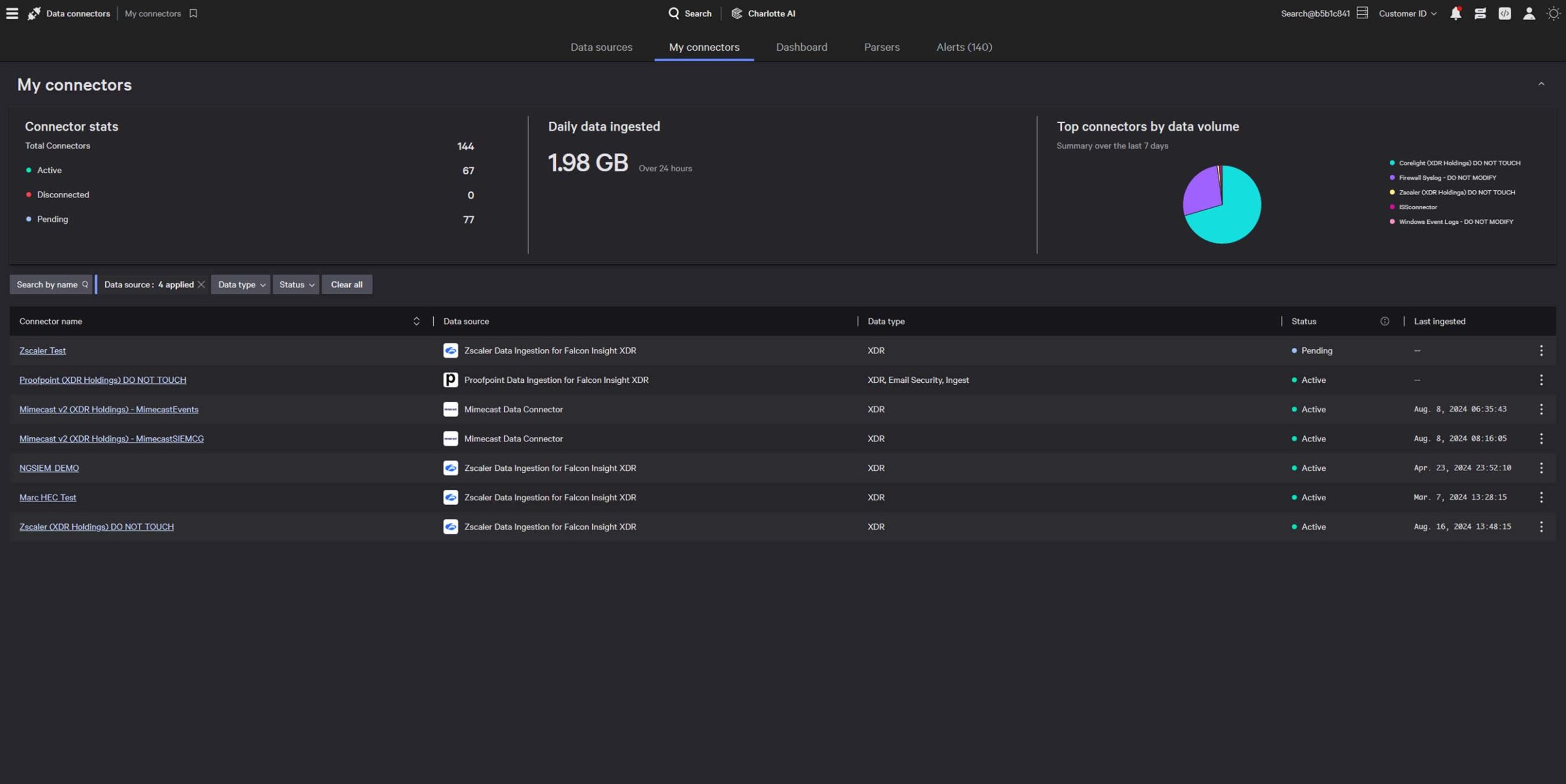Expand the Customer ID dropdown
The height and width of the screenshot is (784, 1566).
click(x=1408, y=13)
